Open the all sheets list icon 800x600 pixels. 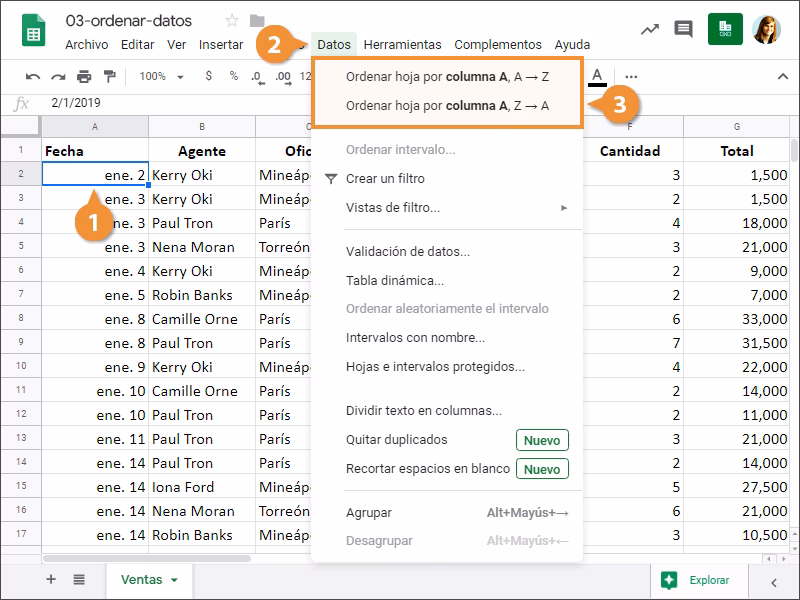pos(79,579)
